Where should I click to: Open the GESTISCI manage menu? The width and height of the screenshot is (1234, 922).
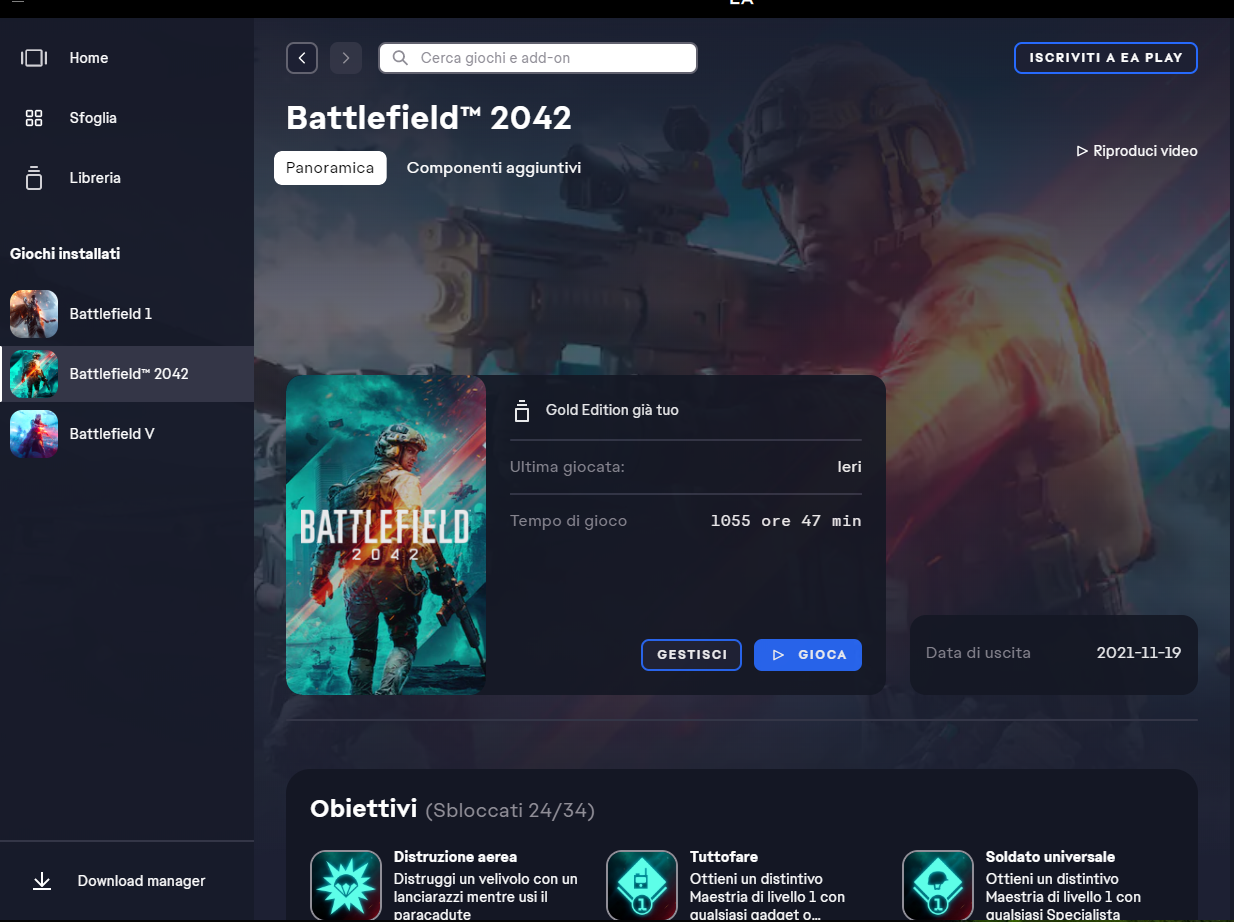point(691,655)
